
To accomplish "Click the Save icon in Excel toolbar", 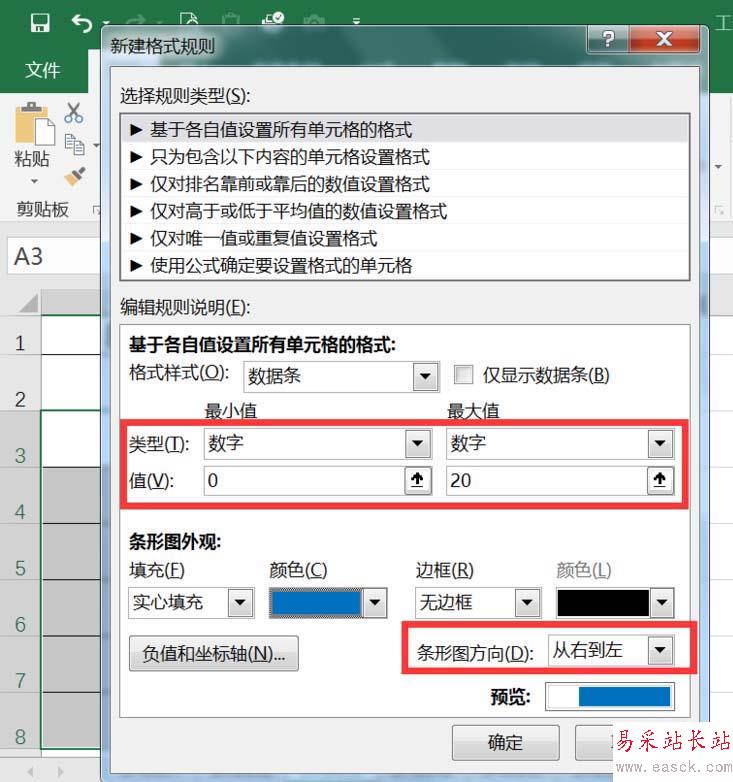I will coord(40,23).
